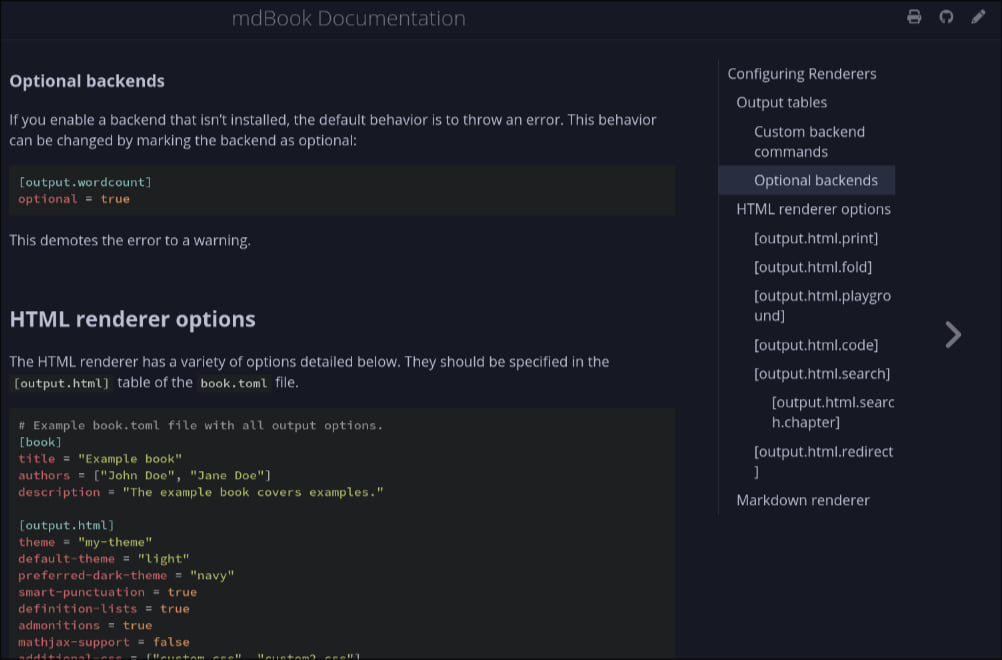
Task: Open [output.html.search.chapter] outline entry
Action: 833,412
